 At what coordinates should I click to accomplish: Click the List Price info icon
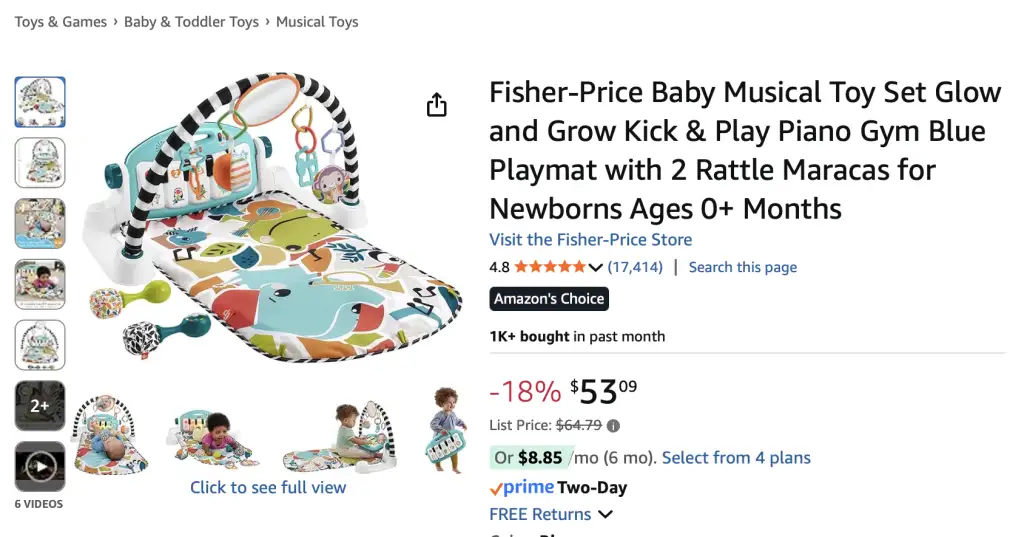(x=613, y=425)
